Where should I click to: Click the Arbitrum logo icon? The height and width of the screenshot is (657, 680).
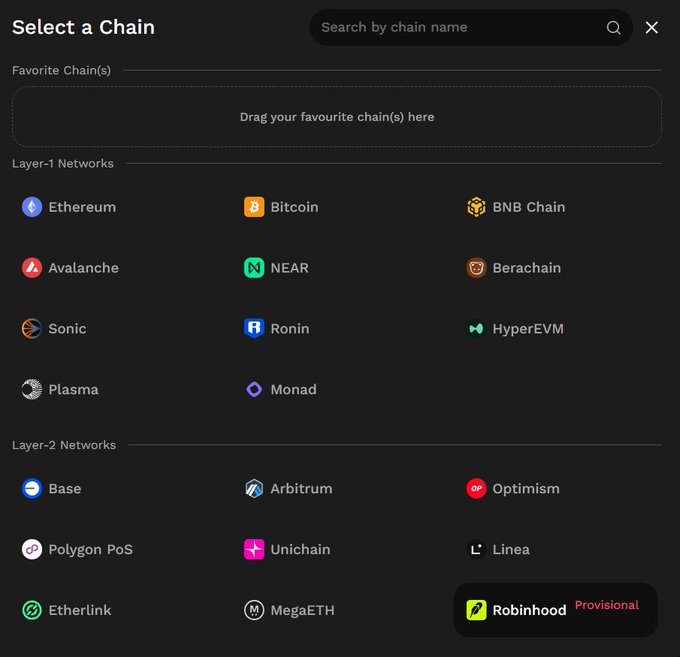click(x=254, y=488)
